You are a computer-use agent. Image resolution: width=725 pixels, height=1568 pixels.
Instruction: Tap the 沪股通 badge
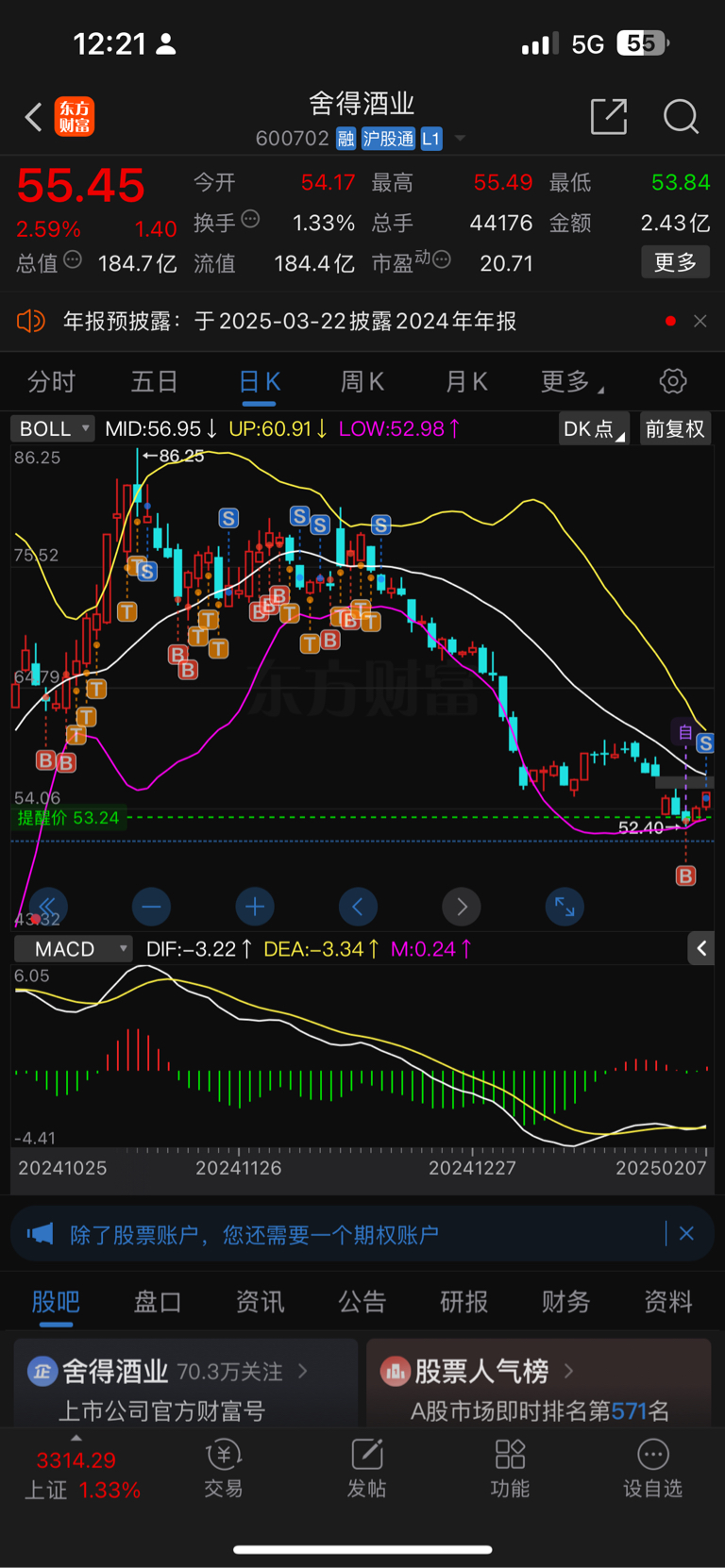coord(388,139)
